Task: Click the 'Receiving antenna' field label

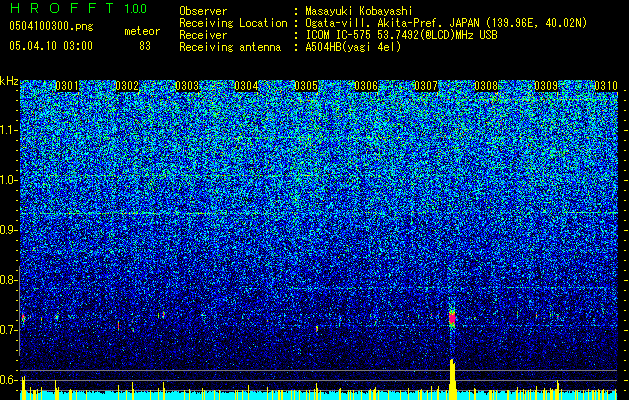Action: 230,47
